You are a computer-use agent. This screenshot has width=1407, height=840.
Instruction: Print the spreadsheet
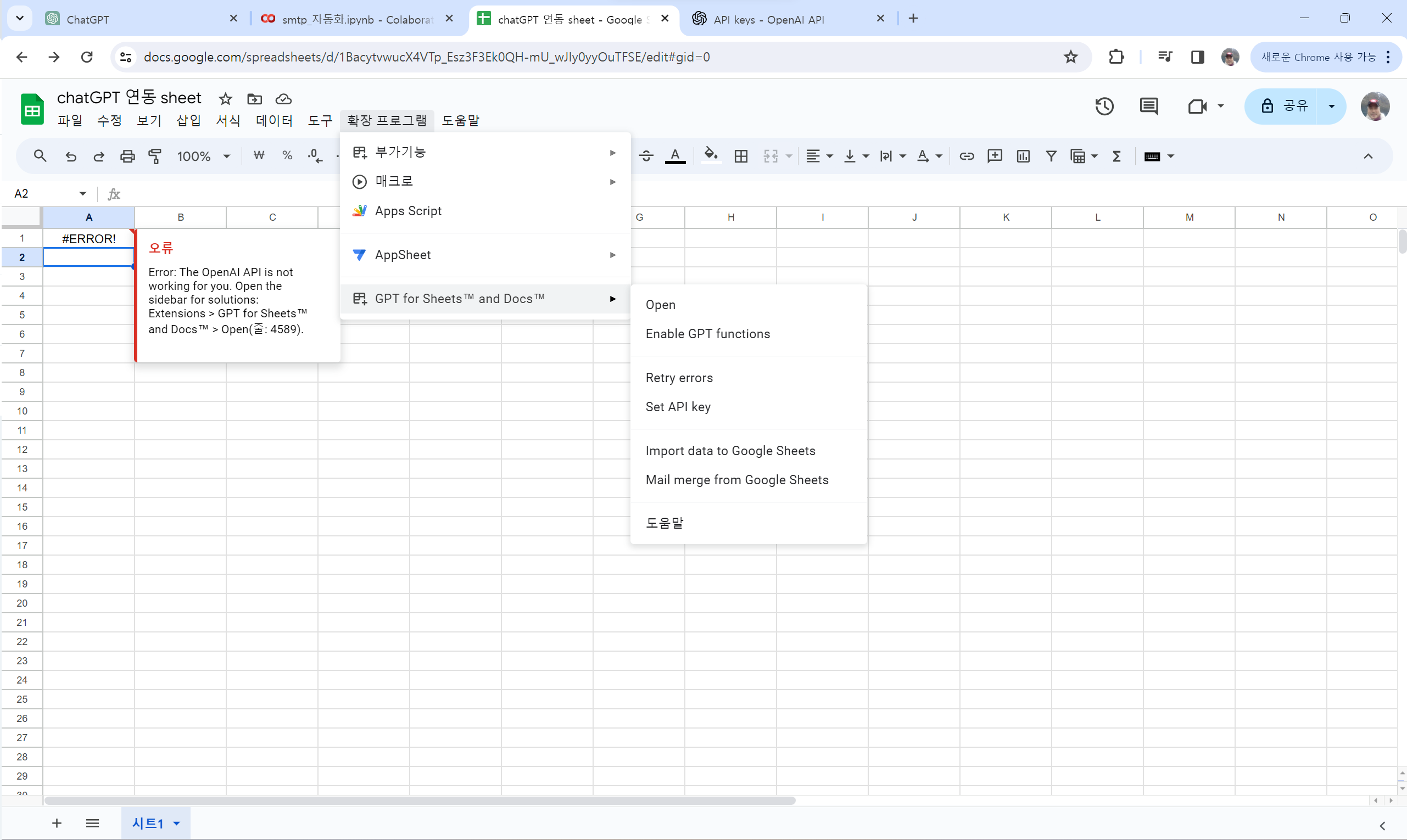pos(127,156)
